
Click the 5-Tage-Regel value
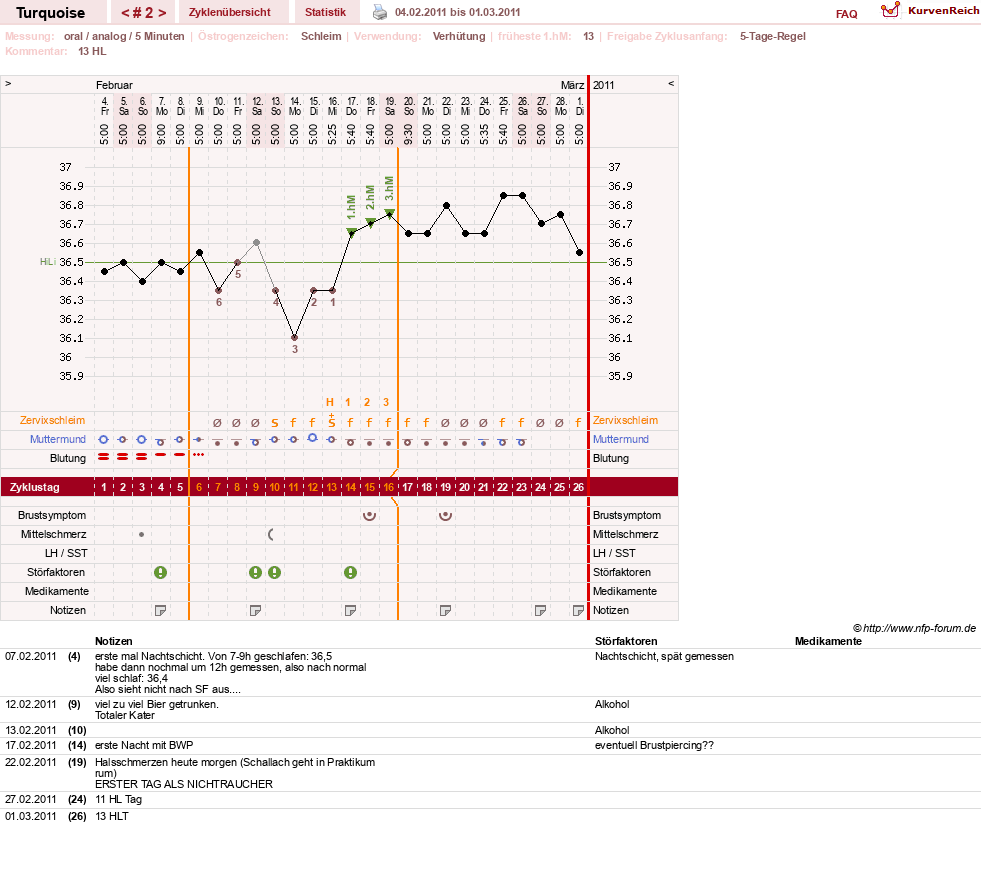tap(773, 36)
